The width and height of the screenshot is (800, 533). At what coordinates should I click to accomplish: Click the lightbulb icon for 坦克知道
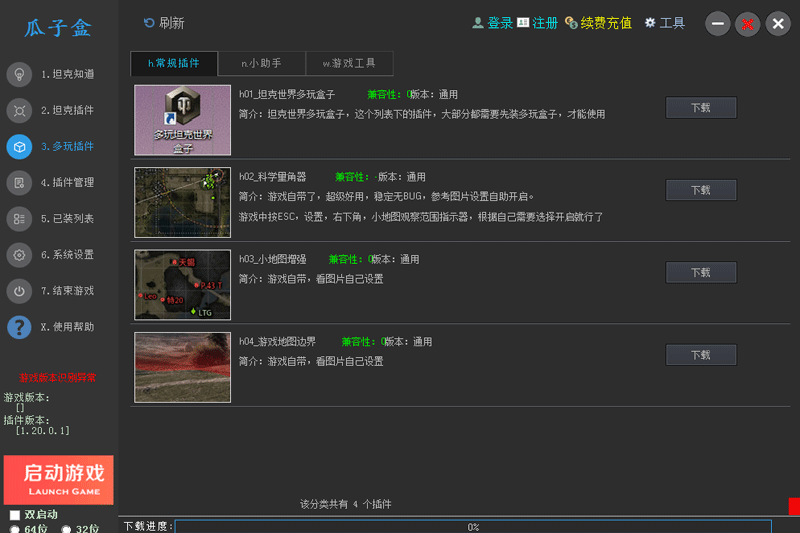19,74
